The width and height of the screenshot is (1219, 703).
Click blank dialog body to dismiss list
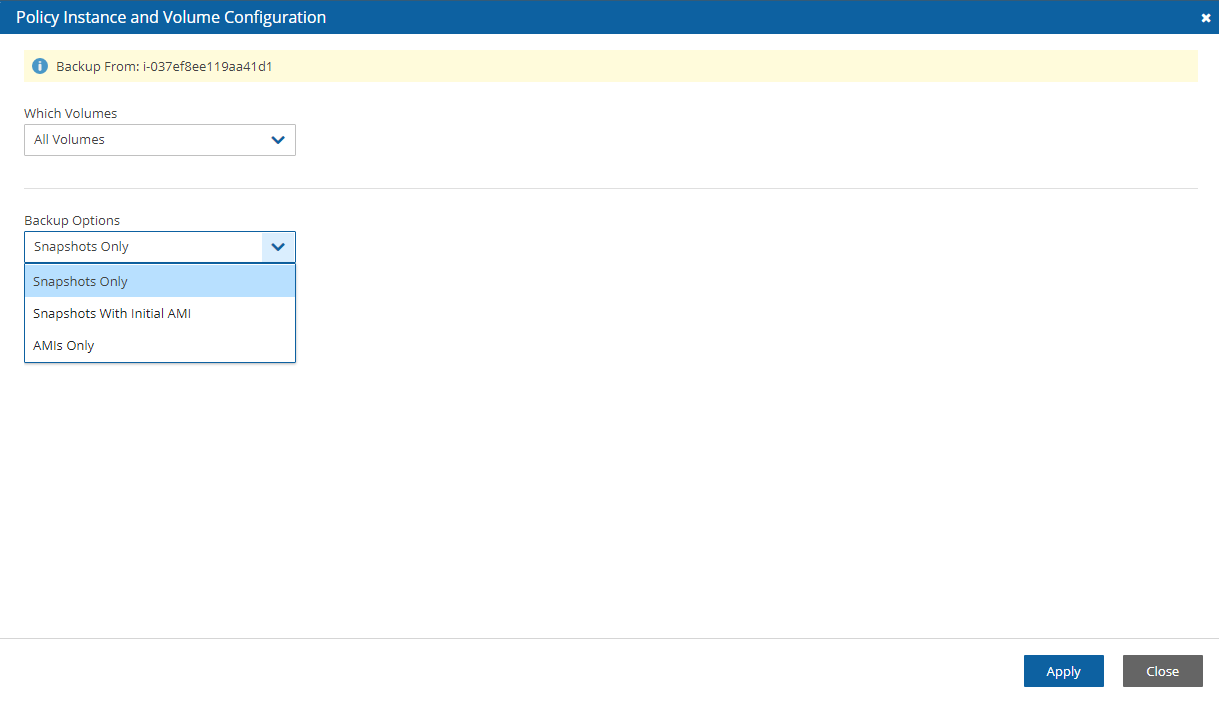tap(700, 450)
